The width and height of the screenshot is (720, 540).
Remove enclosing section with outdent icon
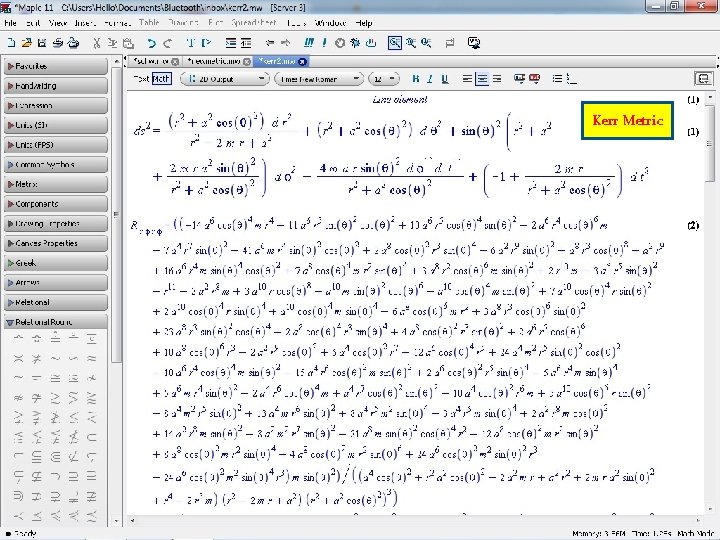246,43
